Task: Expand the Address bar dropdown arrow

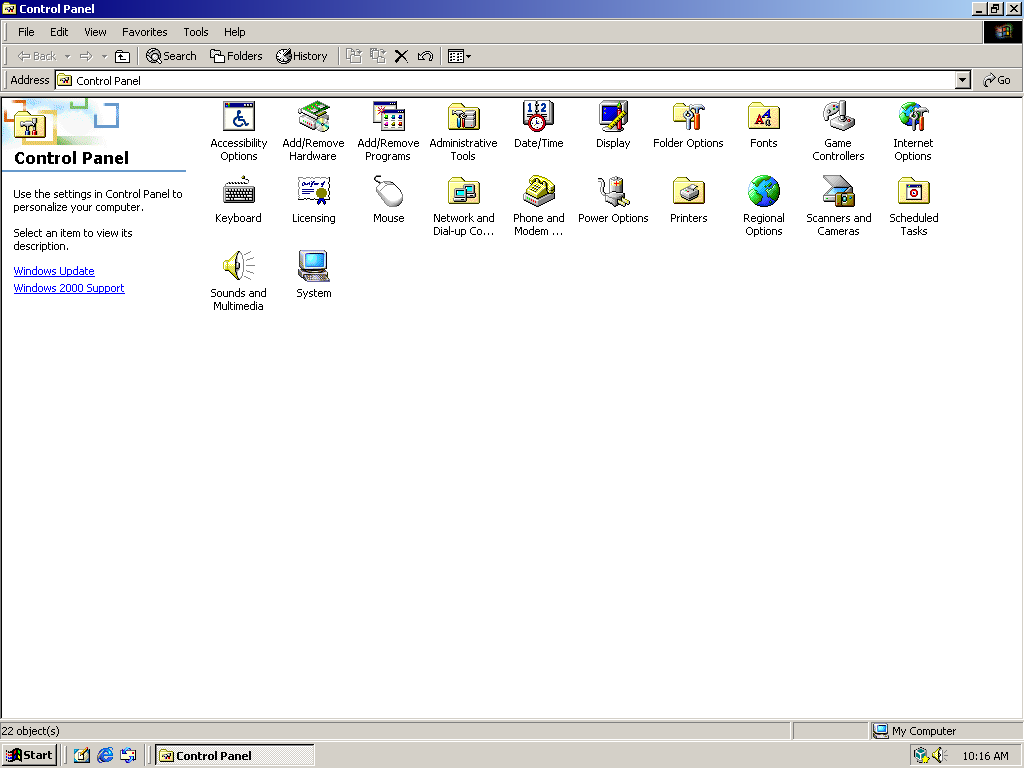Action: click(962, 80)
